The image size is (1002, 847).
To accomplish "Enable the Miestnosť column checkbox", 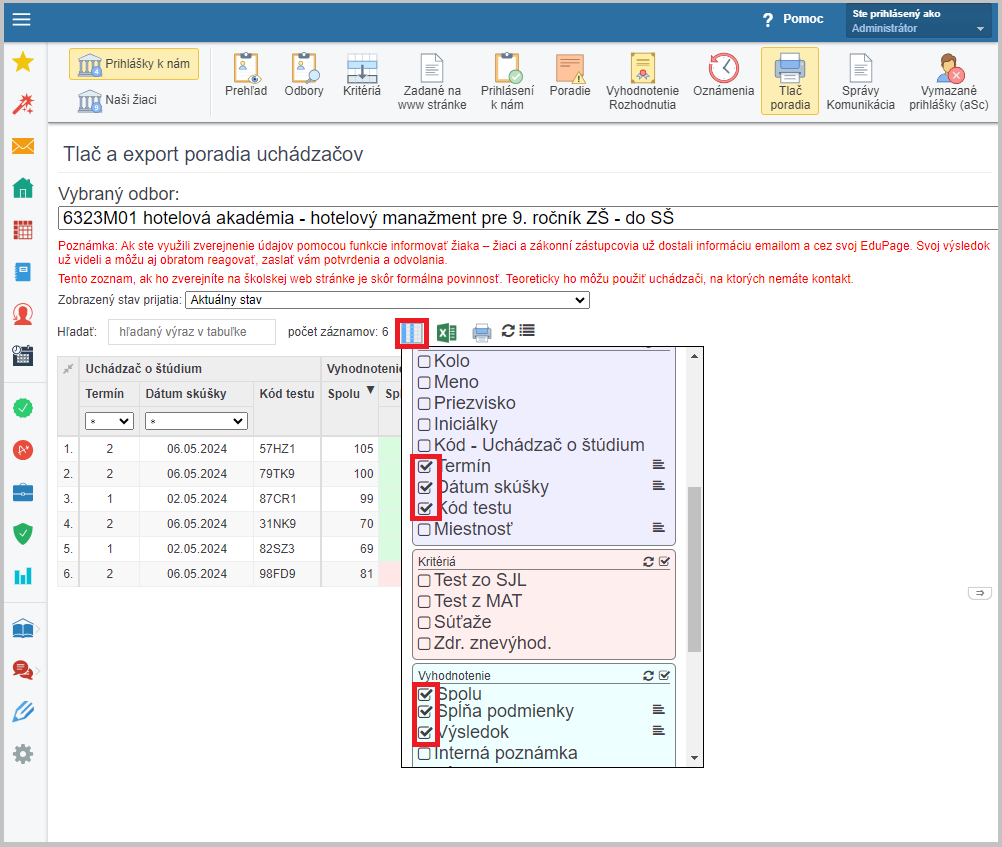I will (424, 529).
